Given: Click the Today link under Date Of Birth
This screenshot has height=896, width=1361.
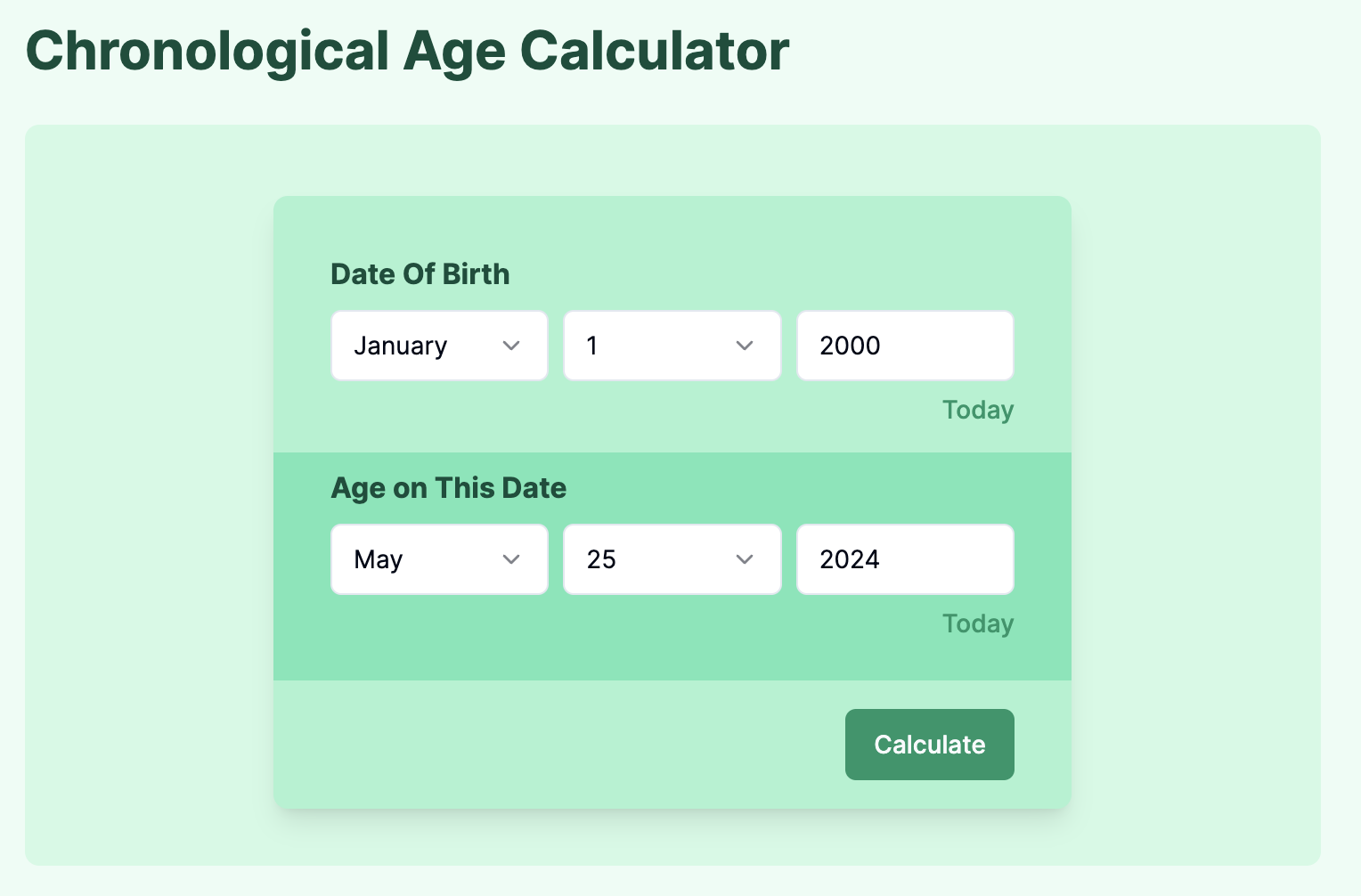Looking at the screenshot, I should (977, 410).
